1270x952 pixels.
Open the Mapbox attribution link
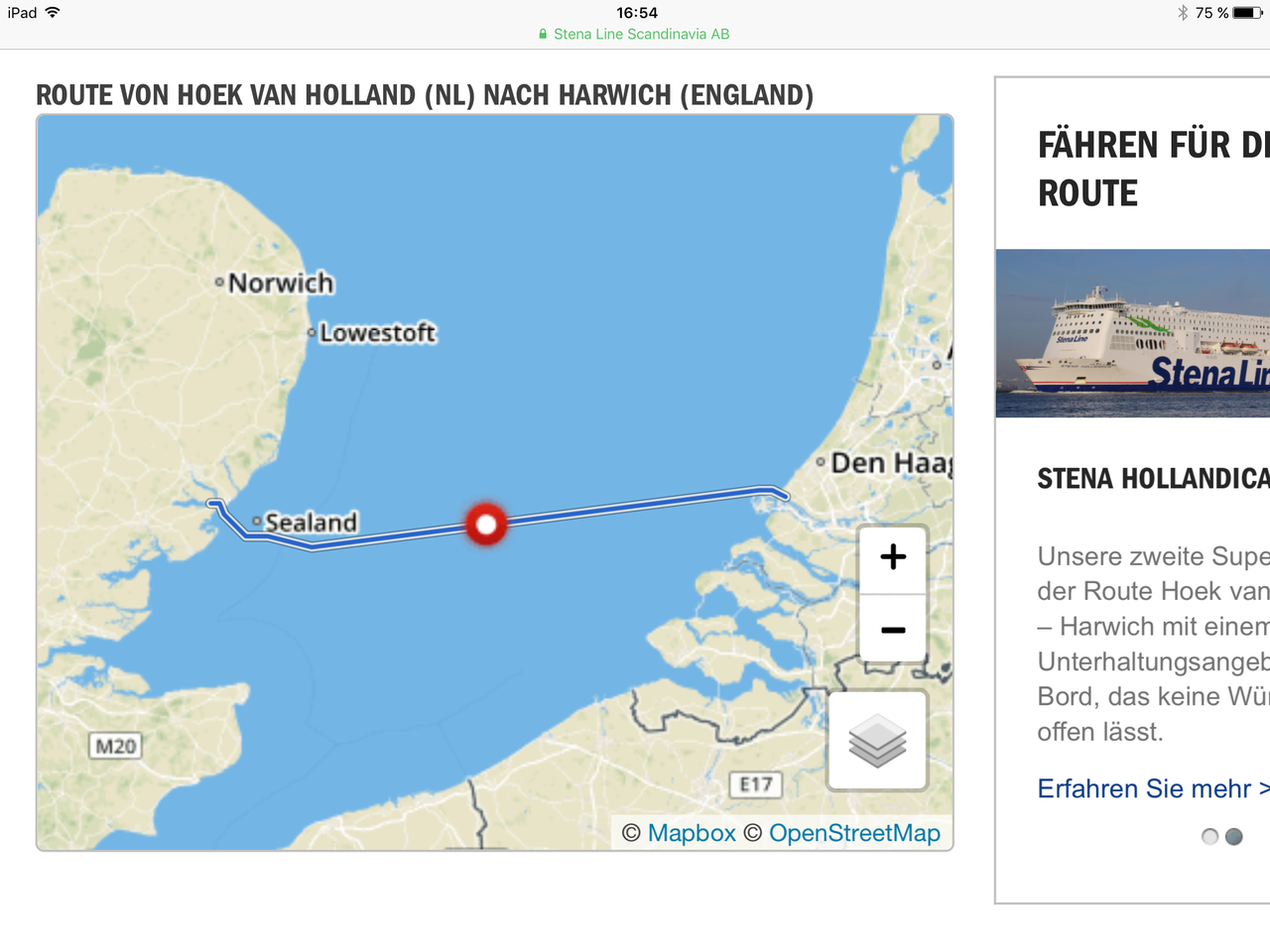pos(692,833)
